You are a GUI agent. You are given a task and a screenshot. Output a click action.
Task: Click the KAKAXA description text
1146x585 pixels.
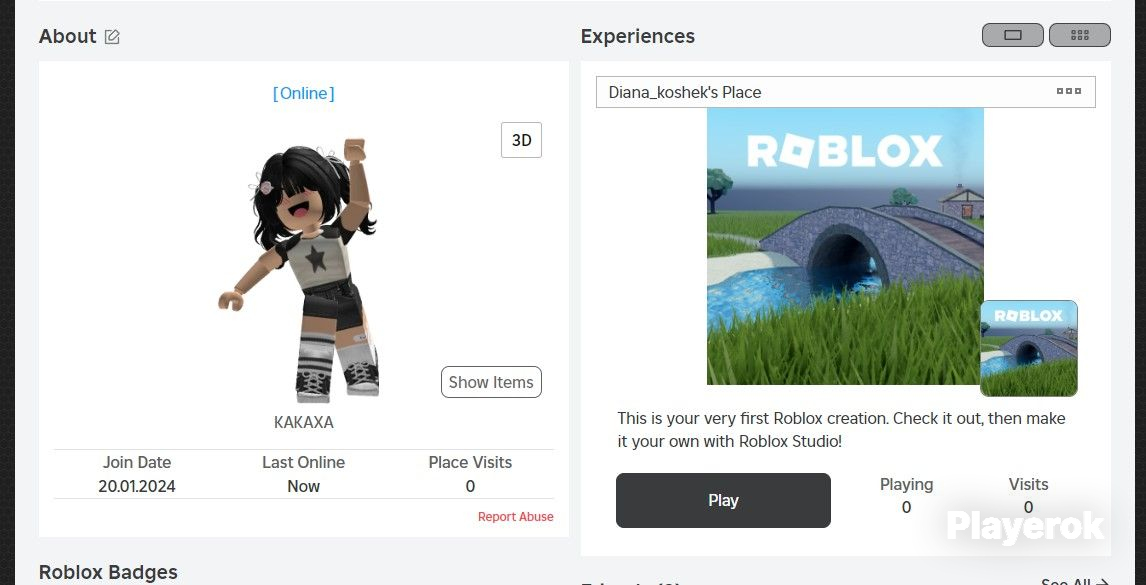click(x=303, y=422)
